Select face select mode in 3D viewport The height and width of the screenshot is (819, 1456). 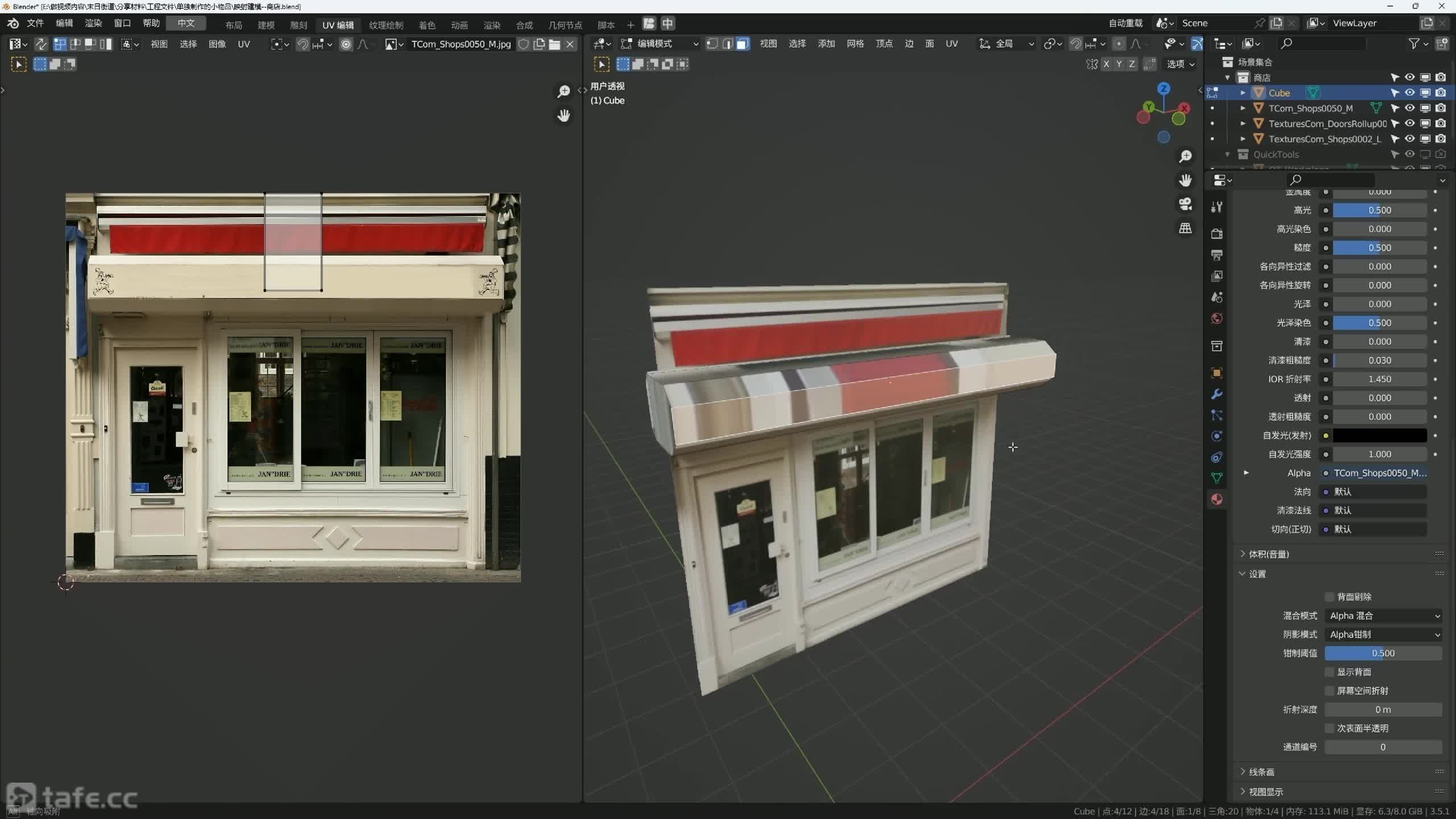coord(743,44)
